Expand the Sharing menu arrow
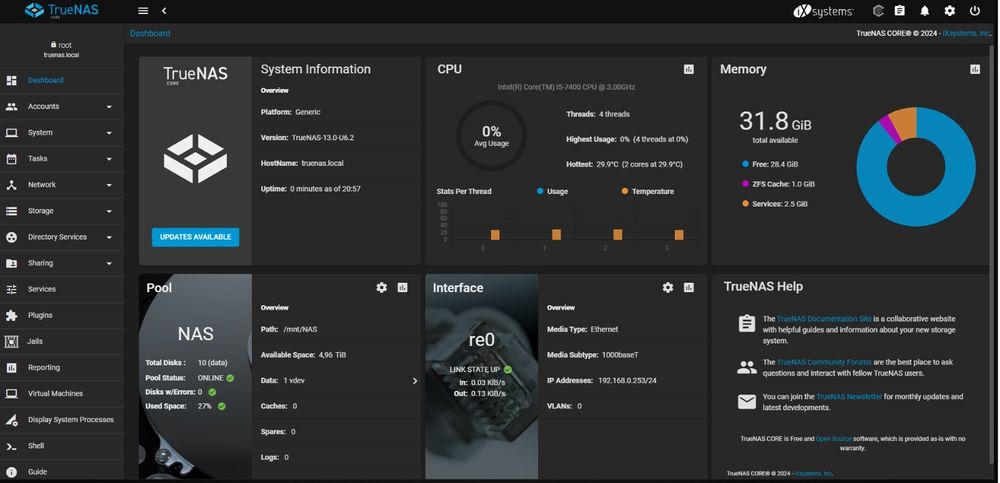1000x483 pixels. (109, 264)
